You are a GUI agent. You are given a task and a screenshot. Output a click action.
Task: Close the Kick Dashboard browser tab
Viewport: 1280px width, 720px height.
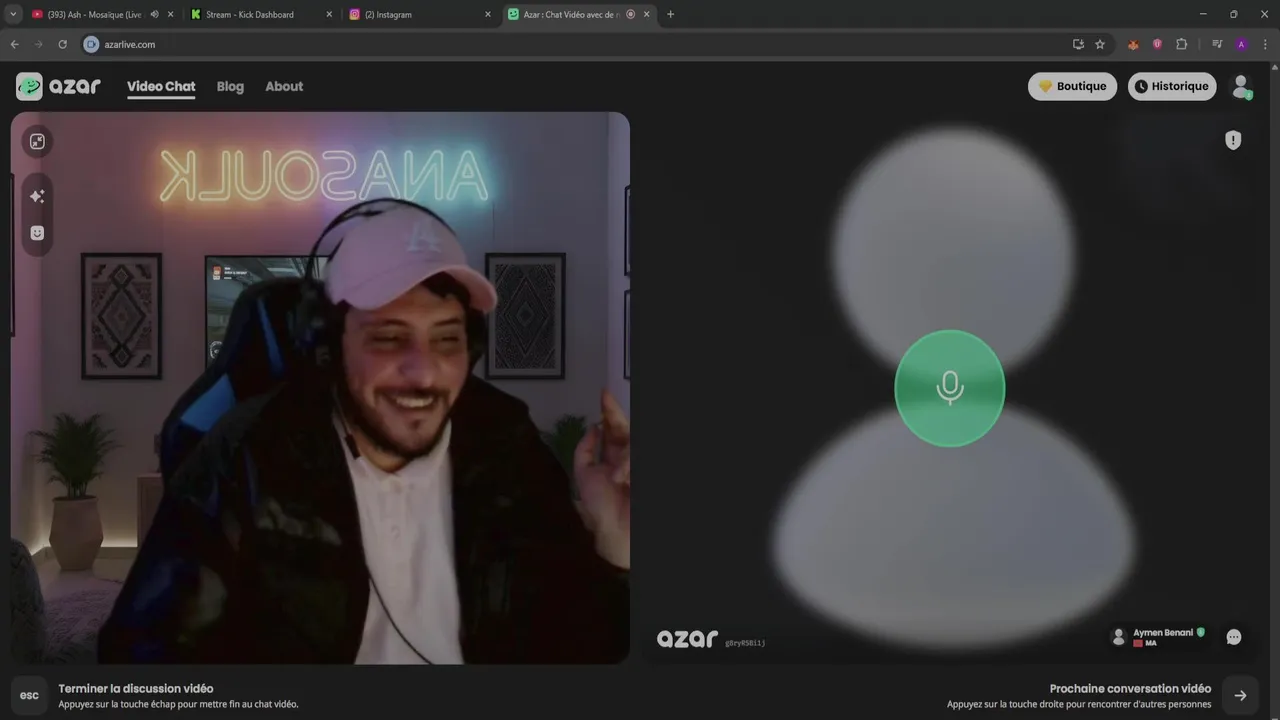[329, 14]
